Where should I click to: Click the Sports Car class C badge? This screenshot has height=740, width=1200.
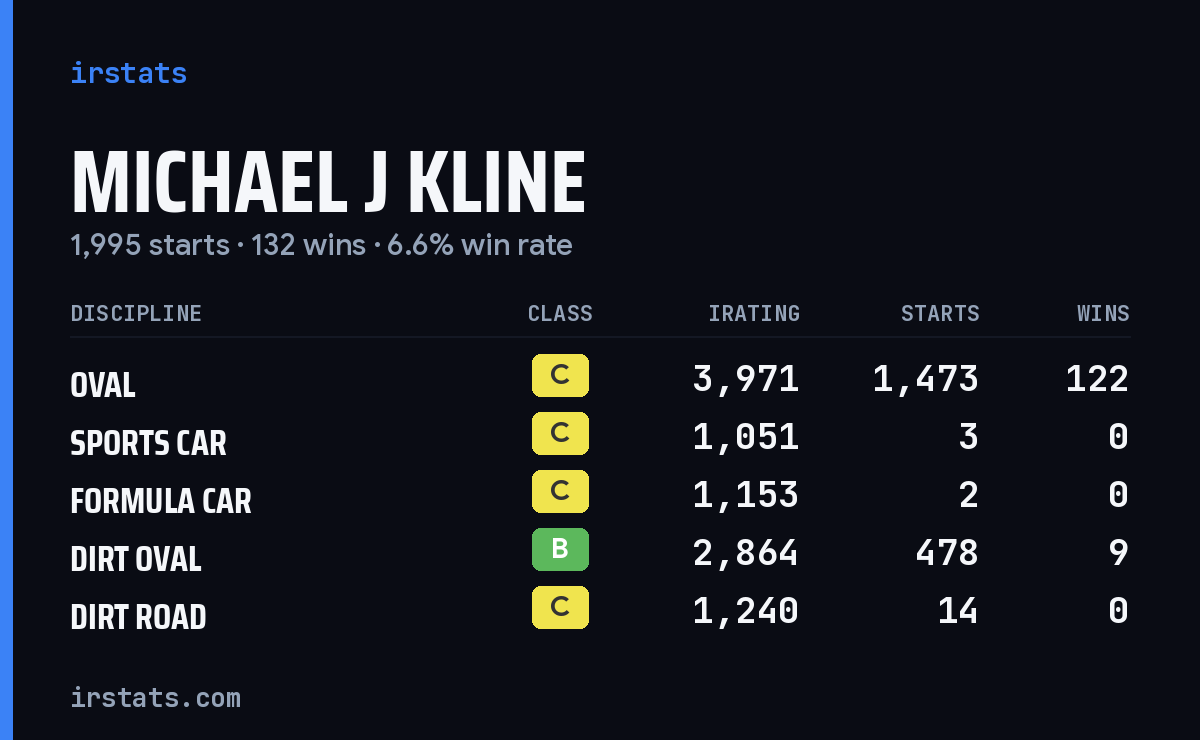point(560,434)
